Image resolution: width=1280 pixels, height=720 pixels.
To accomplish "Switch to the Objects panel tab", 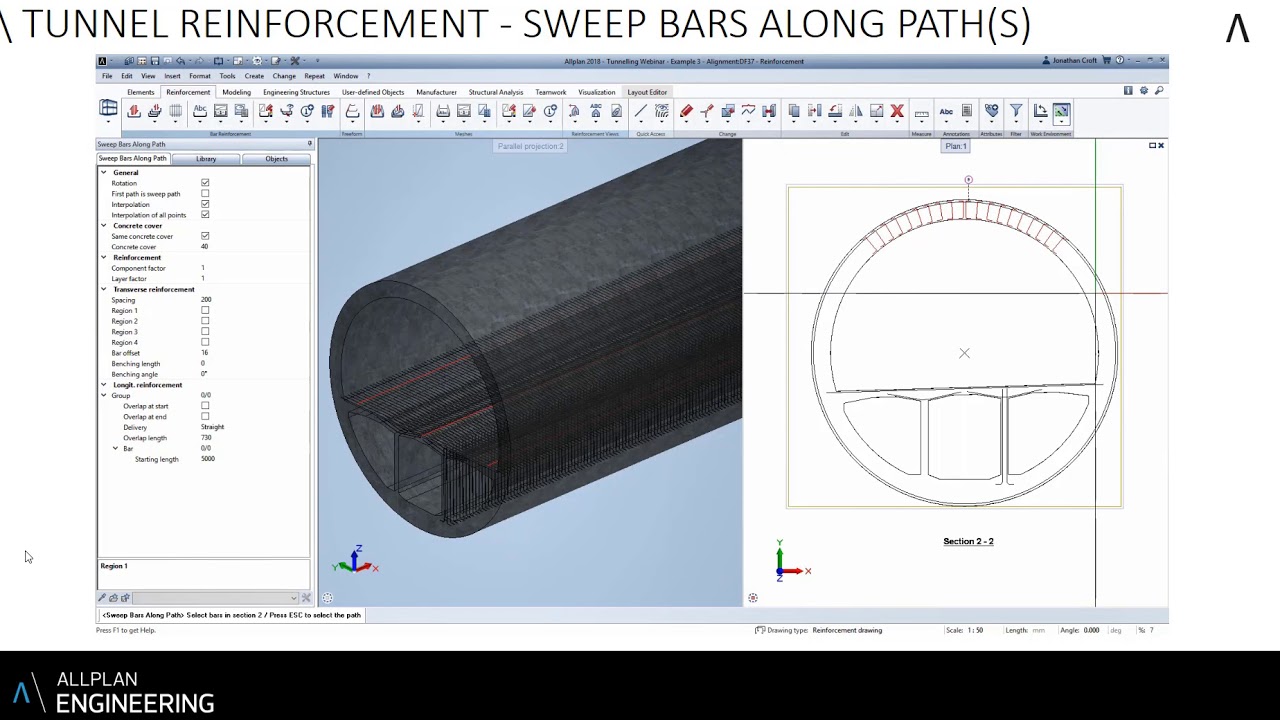I will tap(276, 159).
